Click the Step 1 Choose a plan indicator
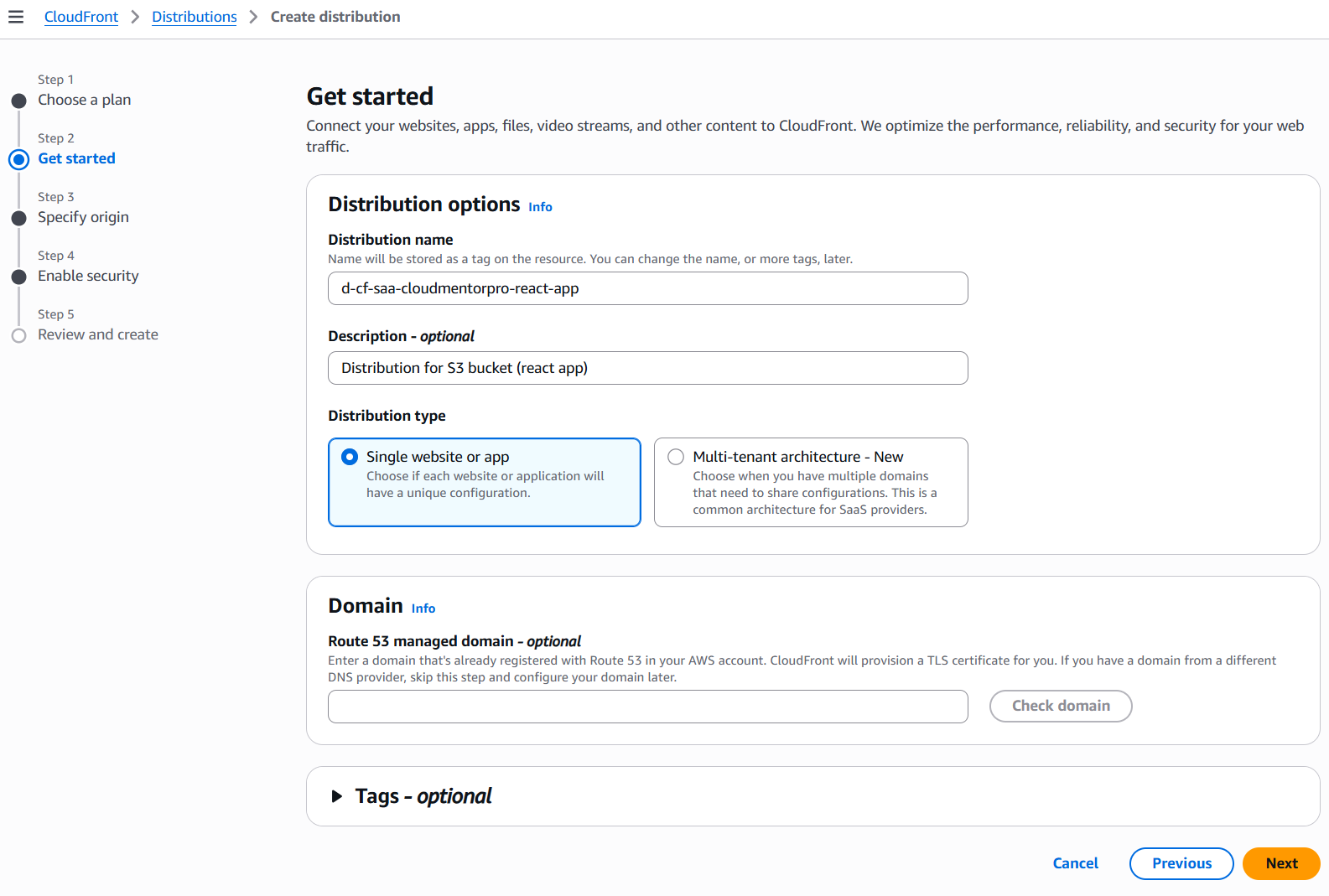The image size is (1329, 896). [x=19, y=101]
